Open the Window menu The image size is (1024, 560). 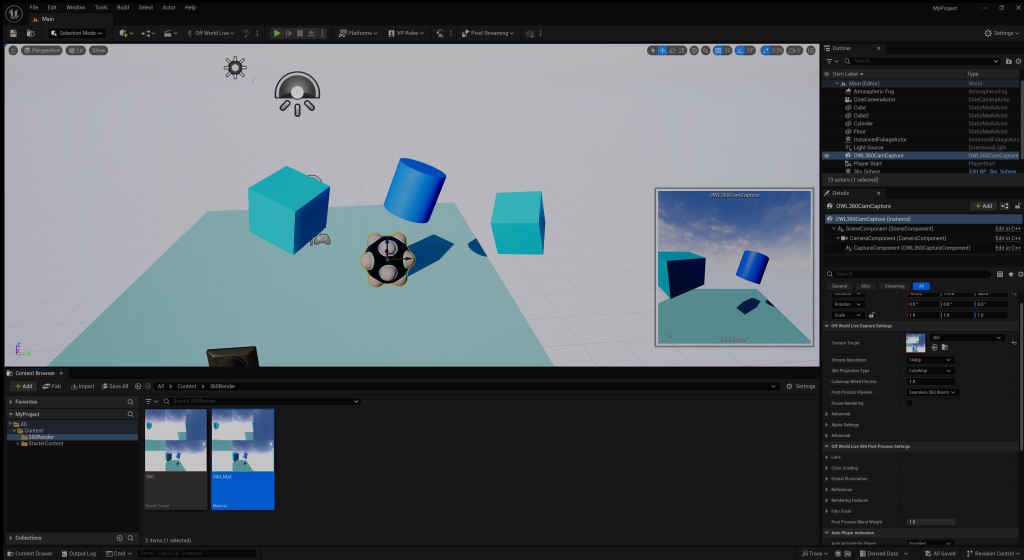click(76, 8)
